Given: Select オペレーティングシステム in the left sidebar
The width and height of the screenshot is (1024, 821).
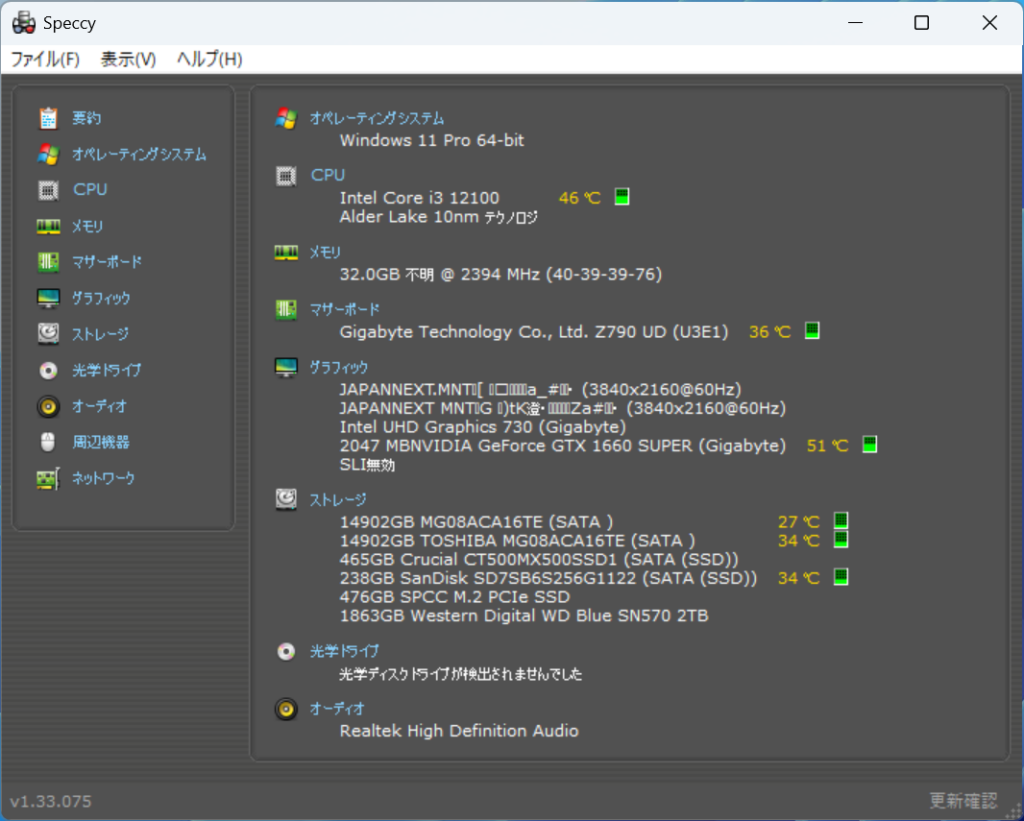Looking at the screenshot, I should click(139, 155).
